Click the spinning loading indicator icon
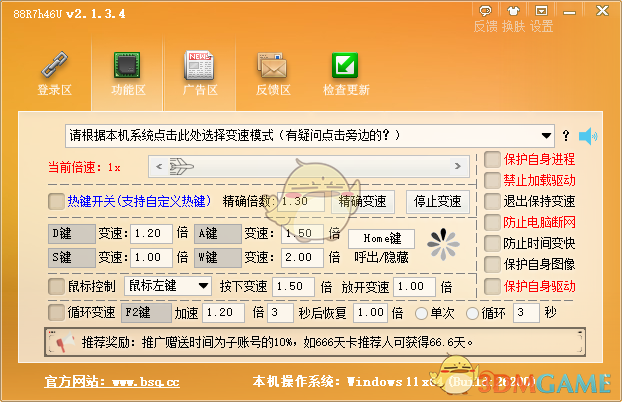 coord(443,244)
